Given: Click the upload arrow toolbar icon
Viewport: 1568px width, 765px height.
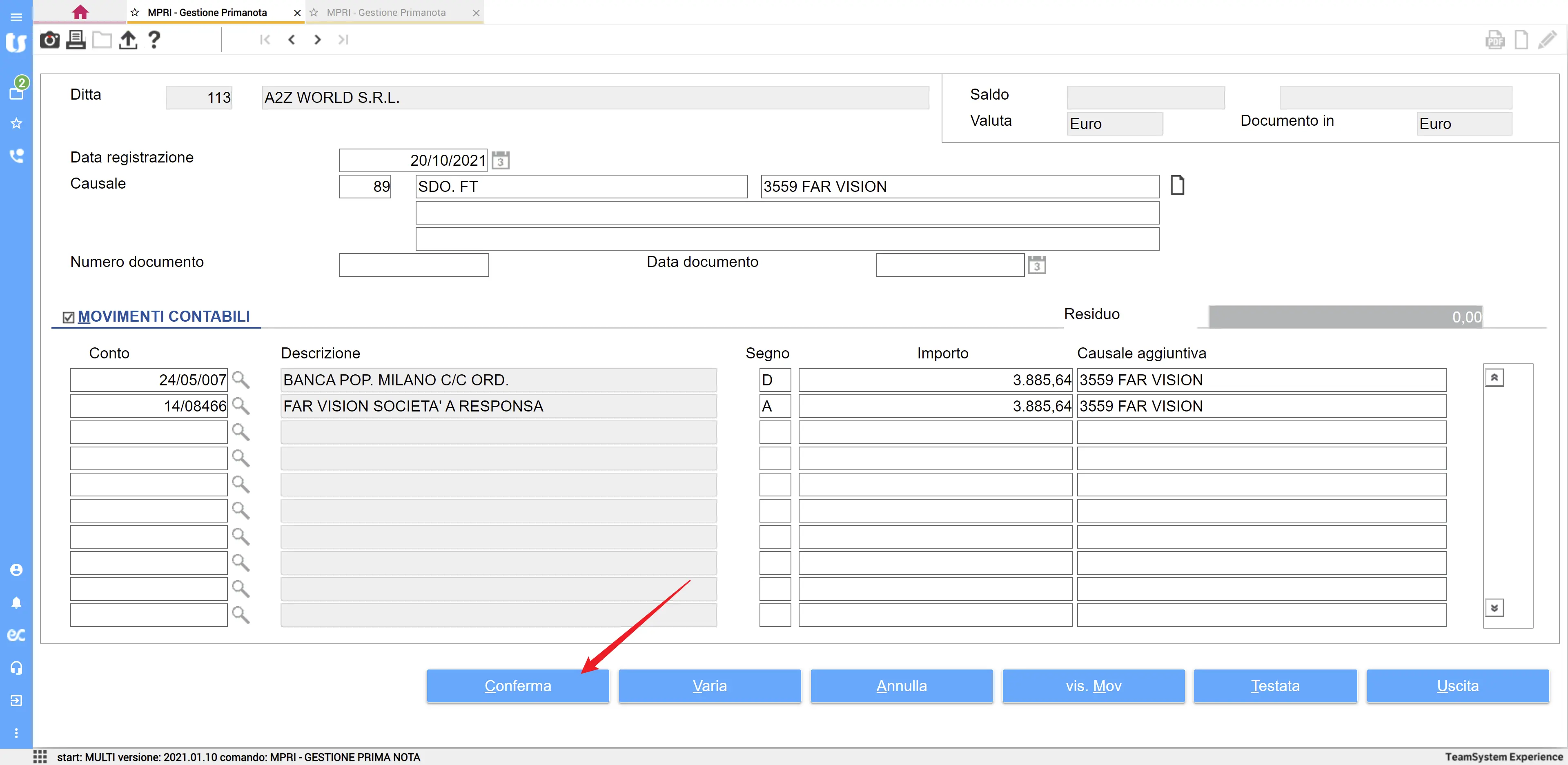Looking at the screenshot, I should point(127,40).
